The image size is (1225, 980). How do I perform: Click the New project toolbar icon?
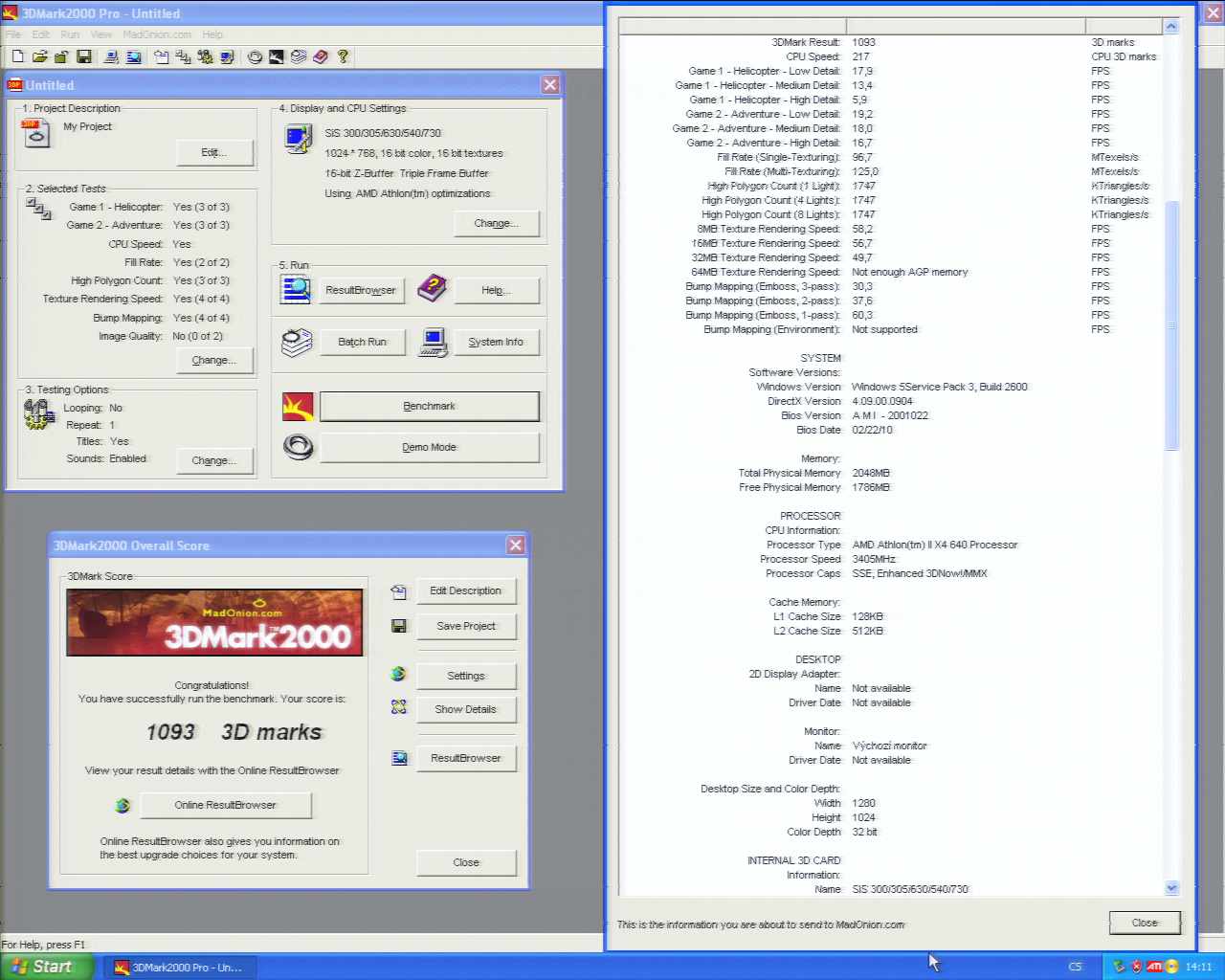[18, 57]
